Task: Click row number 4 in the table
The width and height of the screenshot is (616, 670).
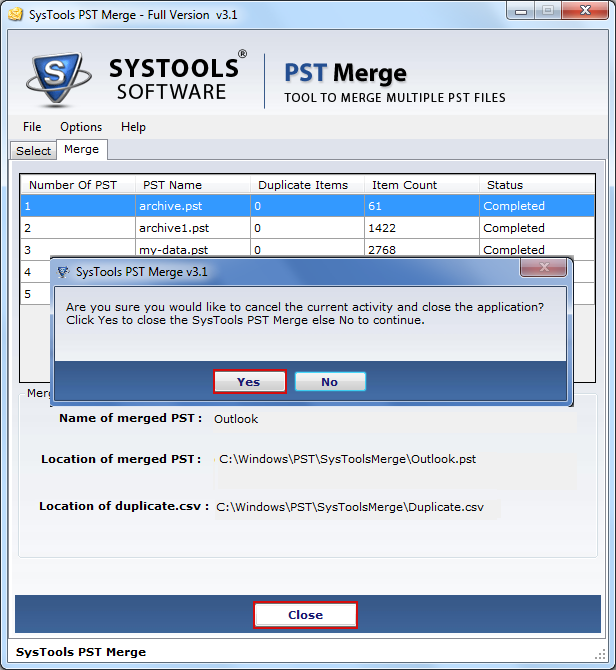Action: pyautogui.click(x=28, y=272)
